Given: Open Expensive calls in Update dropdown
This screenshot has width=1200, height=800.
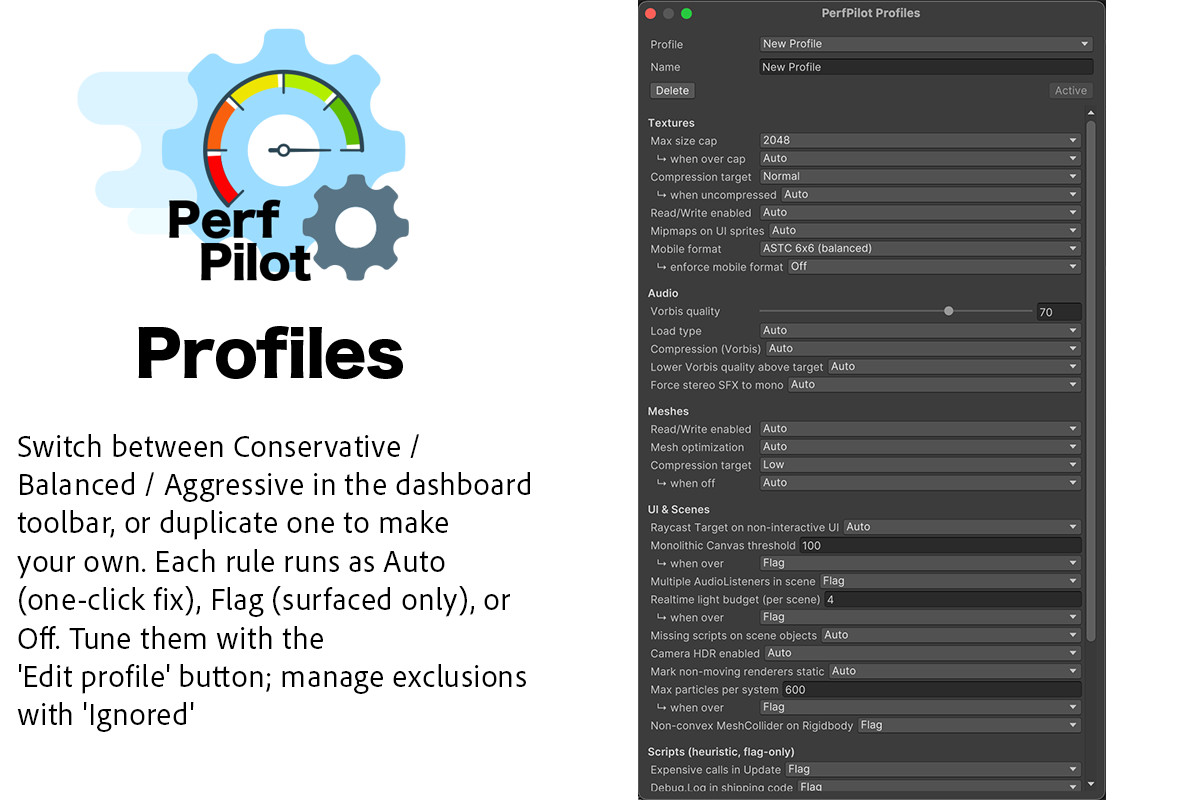Looking at the screenshot, I should [x=933, y=769].
